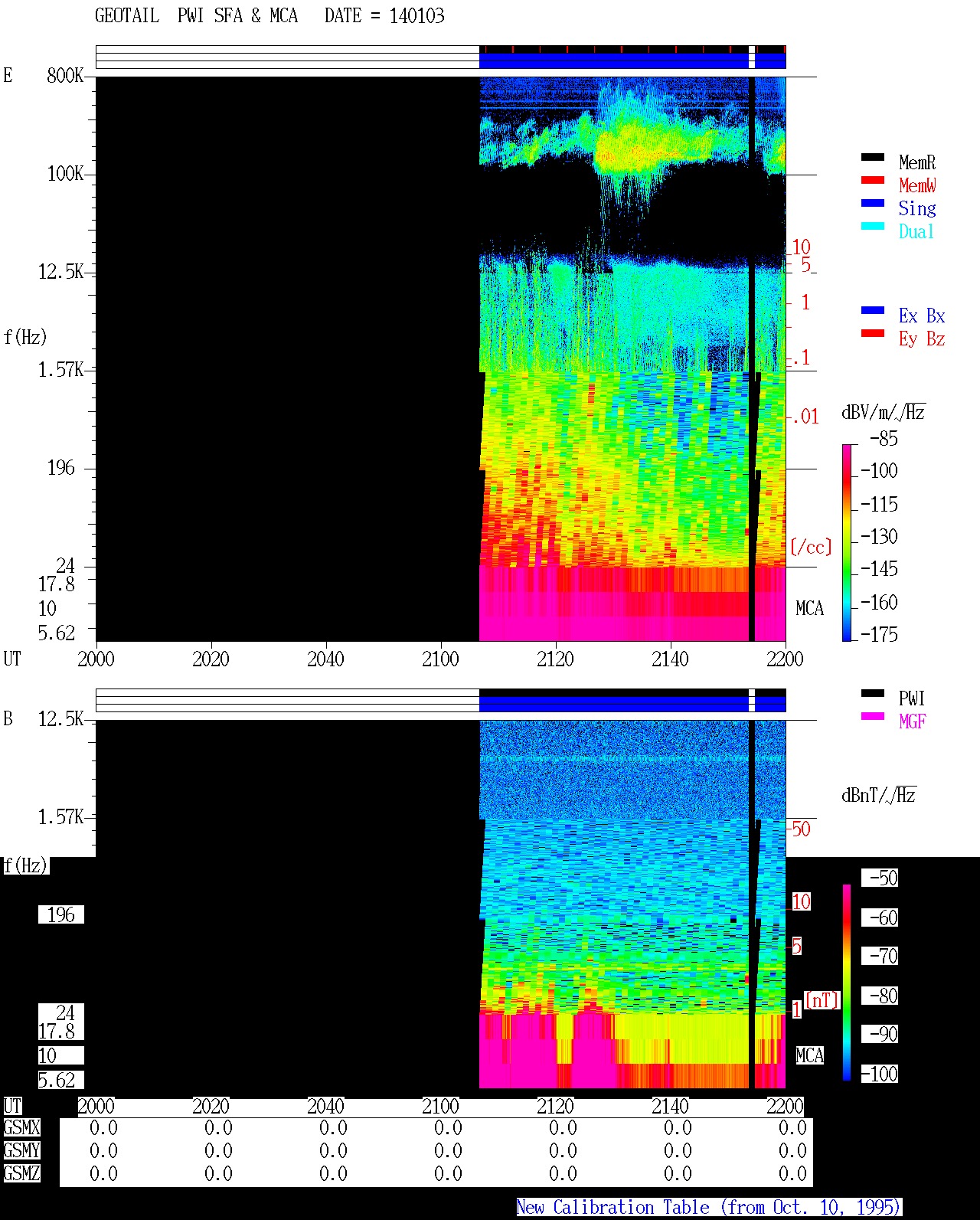The height and width of the screenshot is (1220, 980).
Task: Click the 'dBV/m/√Hz' unit label
Action: coord(884,412)
